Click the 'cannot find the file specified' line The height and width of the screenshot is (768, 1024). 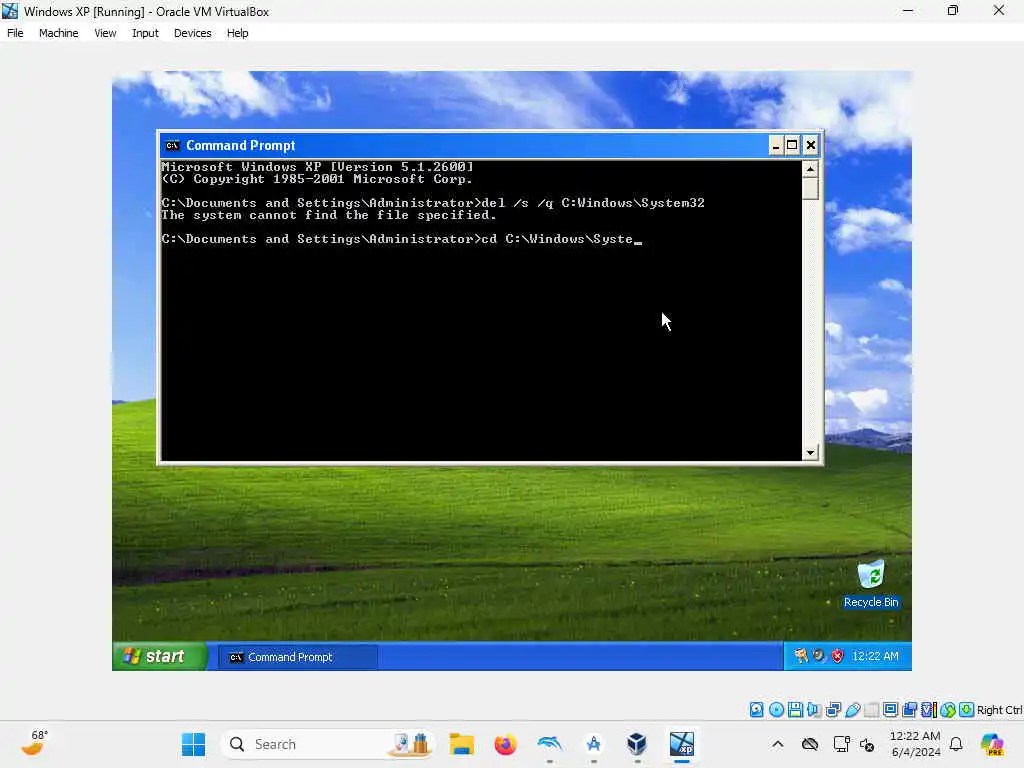point(328,215)
